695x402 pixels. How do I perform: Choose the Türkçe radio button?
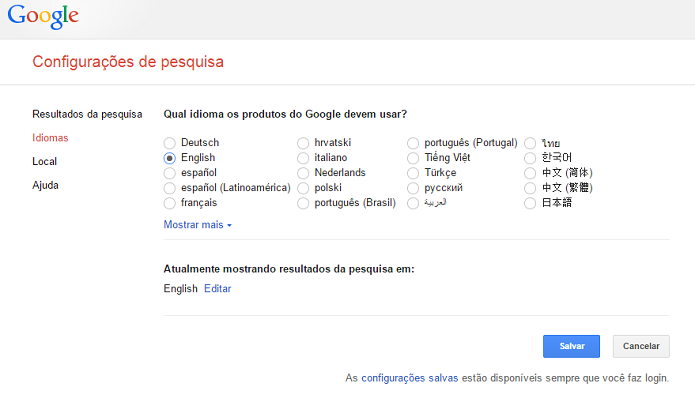pyautogui.click(x=413, y=173)
